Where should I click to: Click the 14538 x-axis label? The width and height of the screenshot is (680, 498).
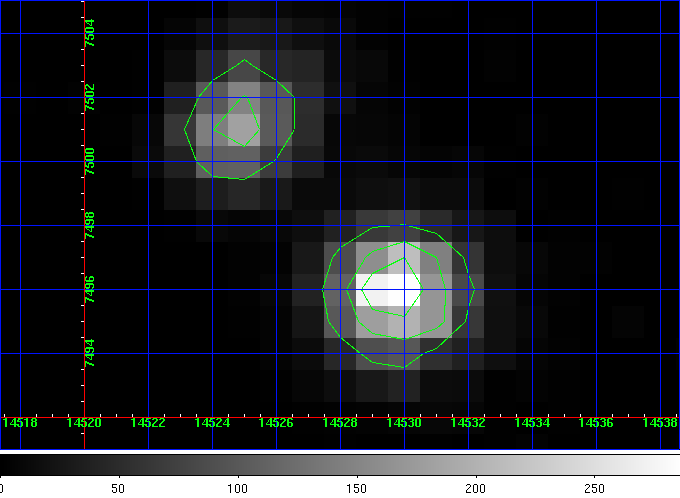coord(660,423)
